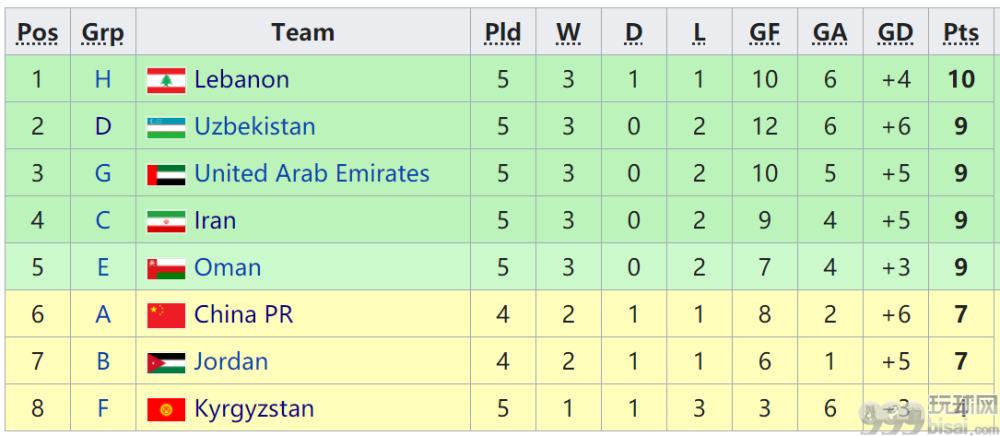Click the Jordan flag icon
Viewport: 1000px width, 436px height.
(166, 362)
